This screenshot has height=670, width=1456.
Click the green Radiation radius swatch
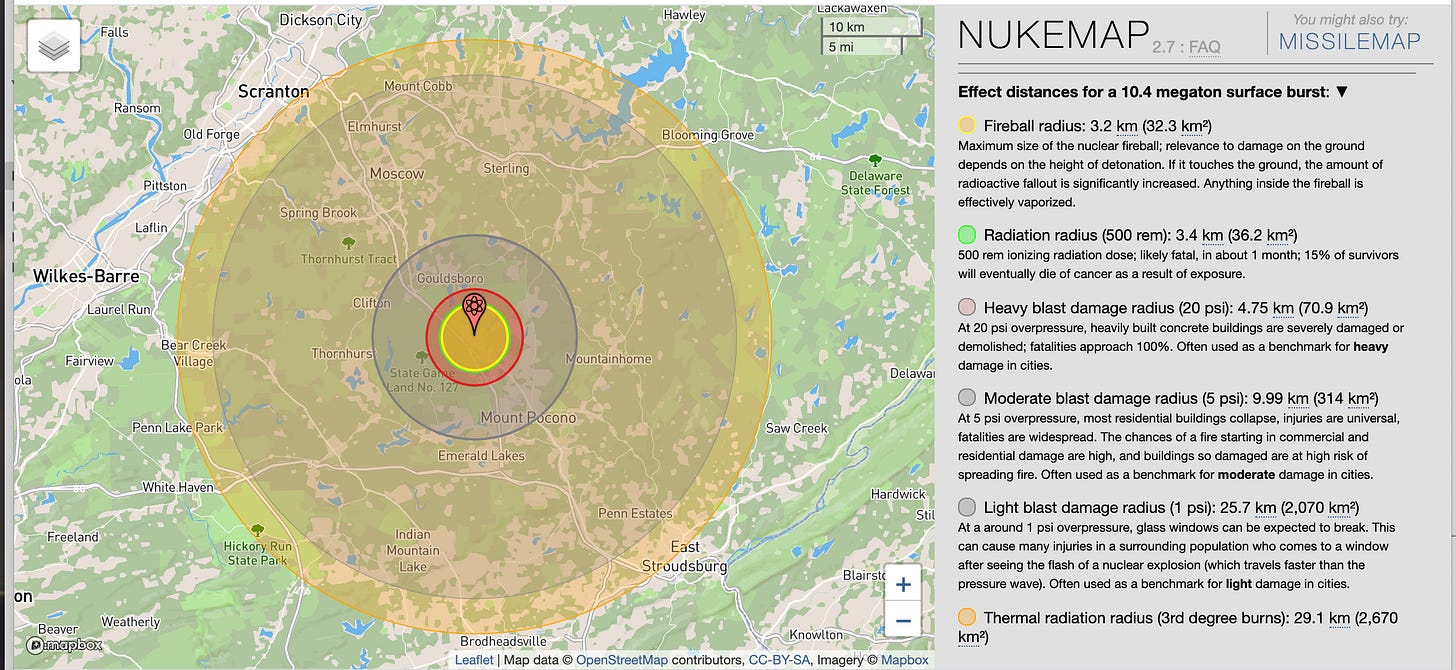967,235
